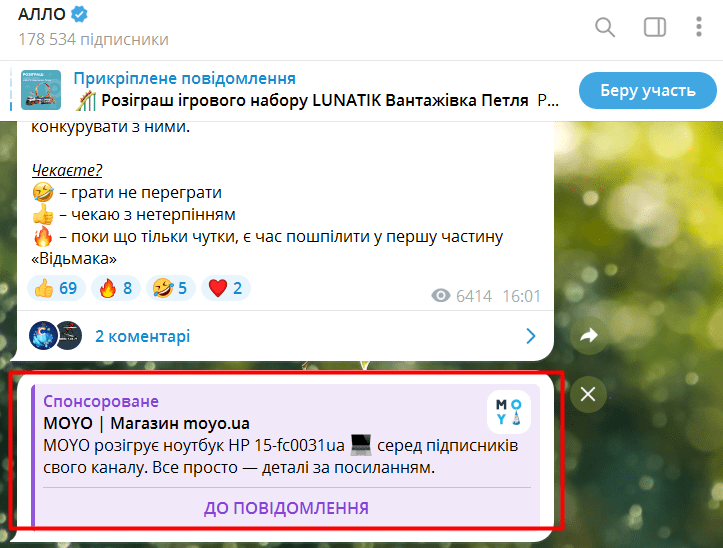
Task: Open the АЛЛО channel title header
Action: (x=42, y=14)
